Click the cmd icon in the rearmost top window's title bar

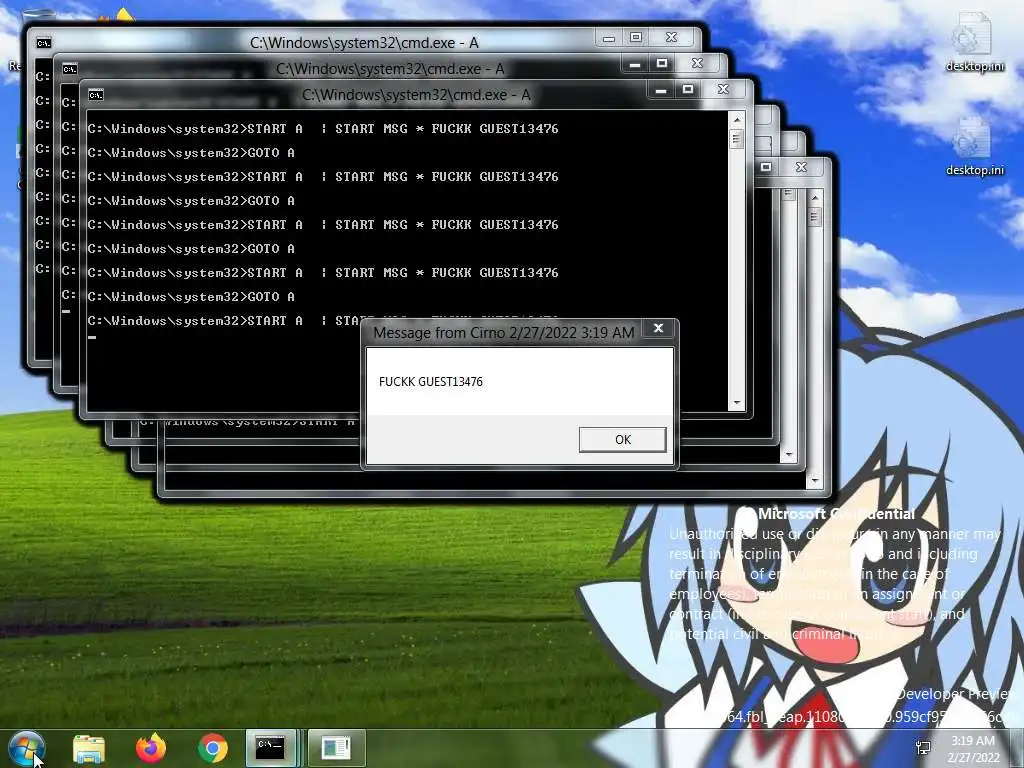(43, 43)
